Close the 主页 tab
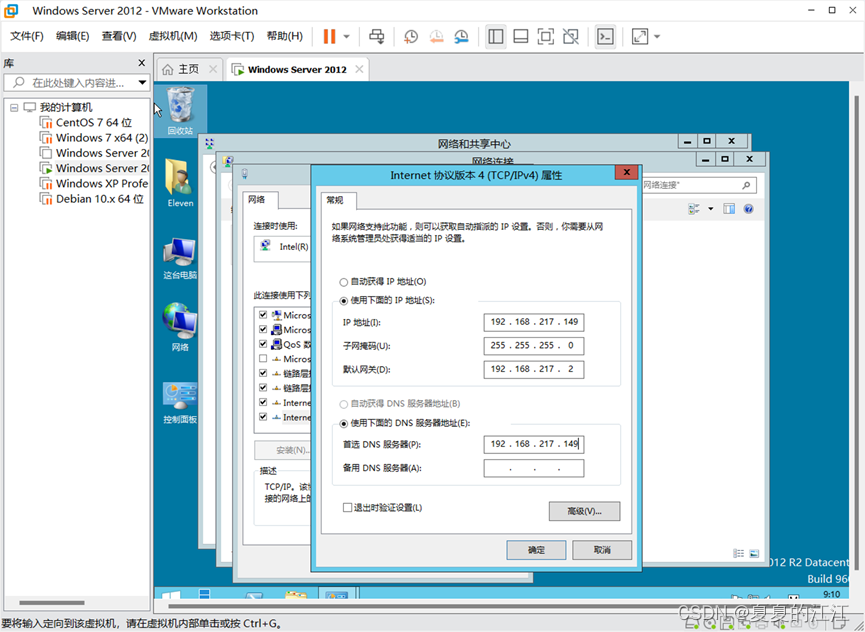The width and height of the screenshot is (865, 632). [213, 69]
